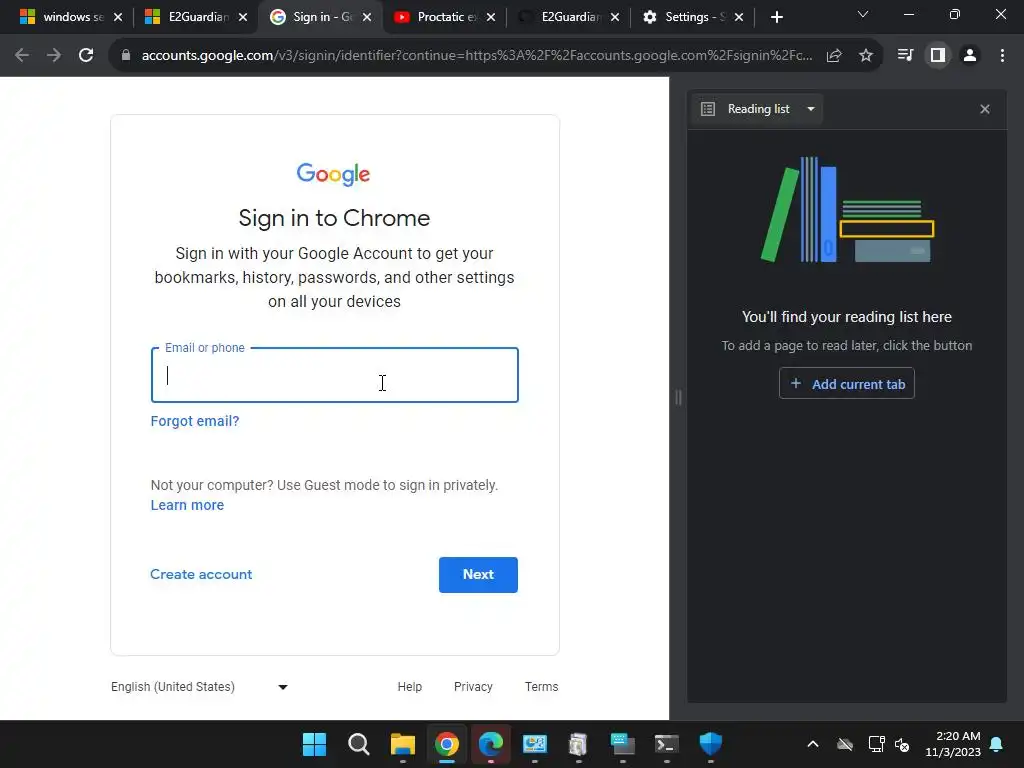Open the Forgot email? link
Viewport: 1024px width, 768px height.
coord(195,421)
